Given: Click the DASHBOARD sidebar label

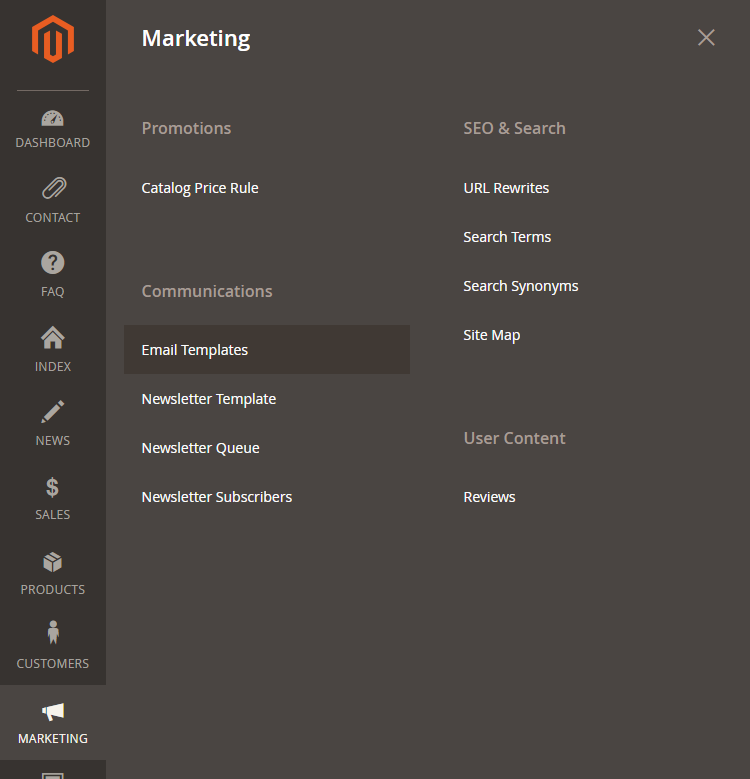Looking at the screenshot, I should [x=53, y=143].
